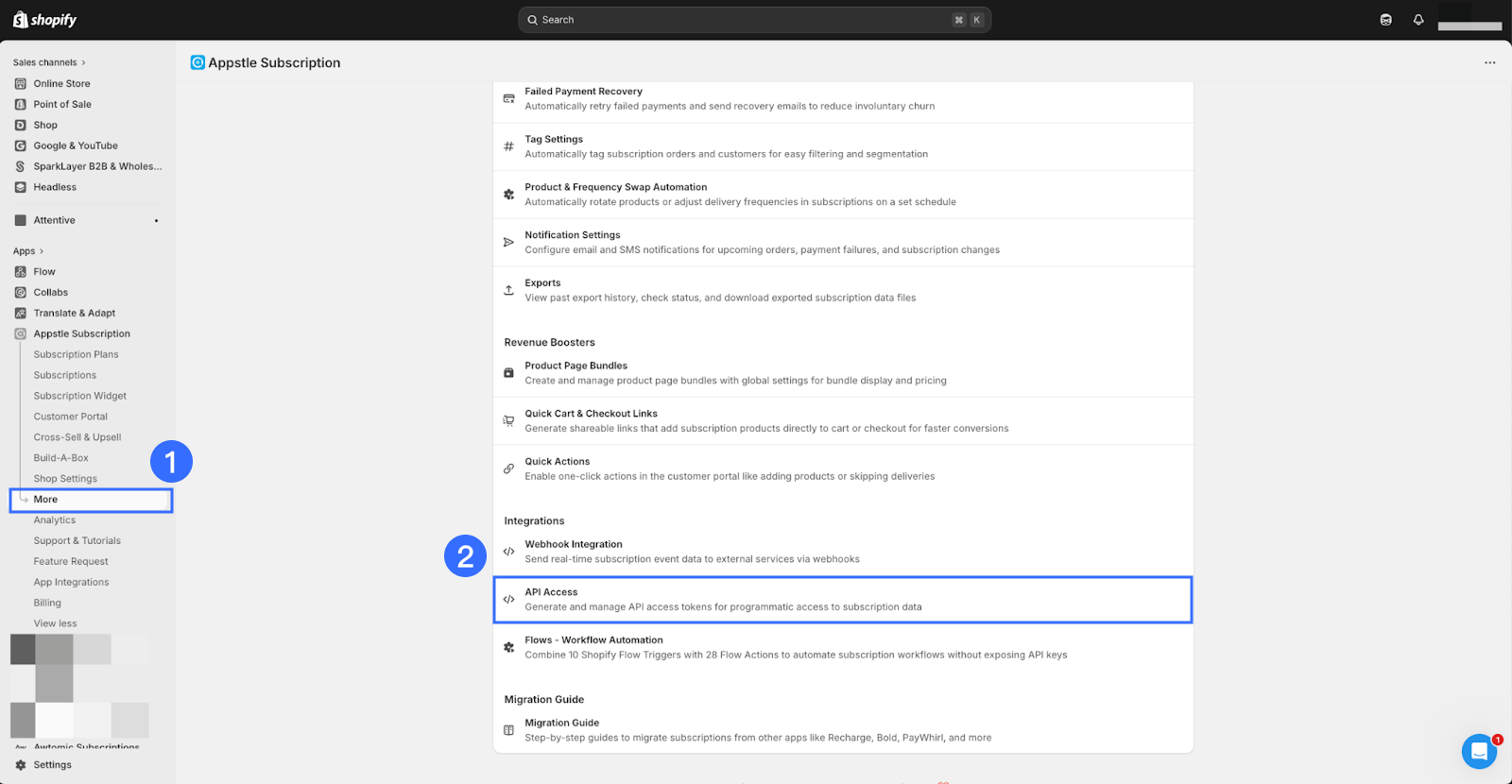Click the Flow app icon
This screenshot has height=784, width=1512.
coord(21,272)
